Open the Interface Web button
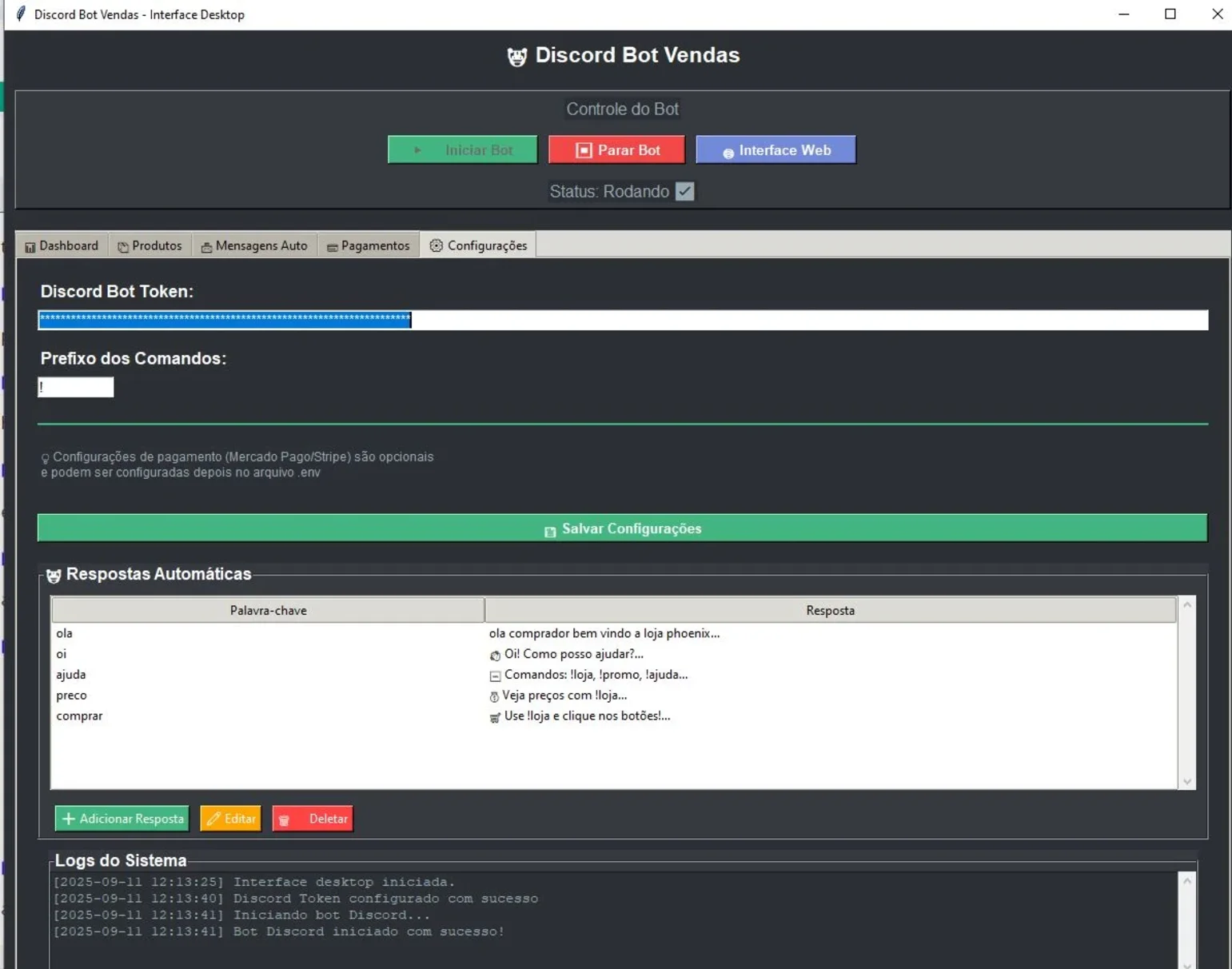Viewport: 1232px width, 969px height. coord(775,150)
